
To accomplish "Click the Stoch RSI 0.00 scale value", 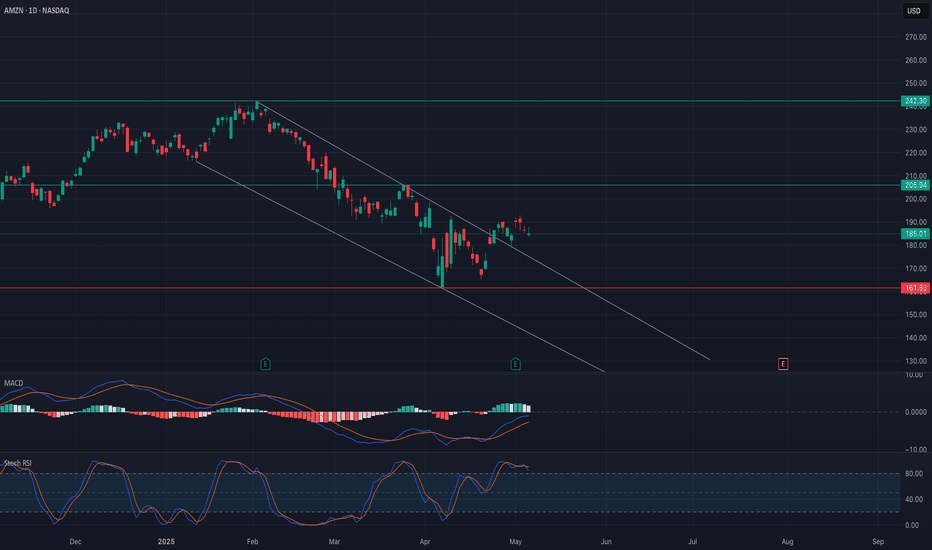I will click(x=912, y=525).
